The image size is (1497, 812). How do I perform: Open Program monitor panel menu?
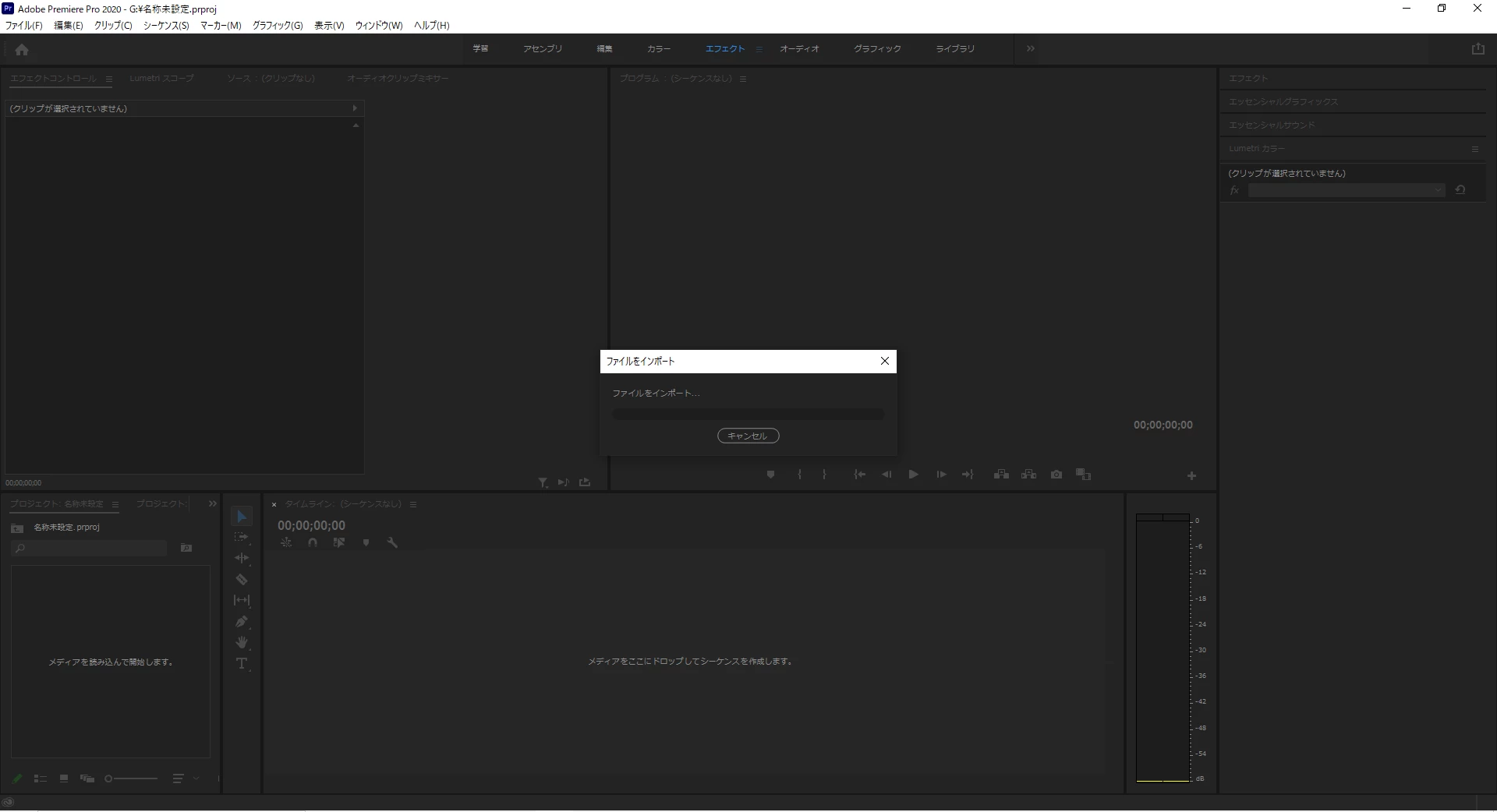pyautogui.click(x=743, y=79)
